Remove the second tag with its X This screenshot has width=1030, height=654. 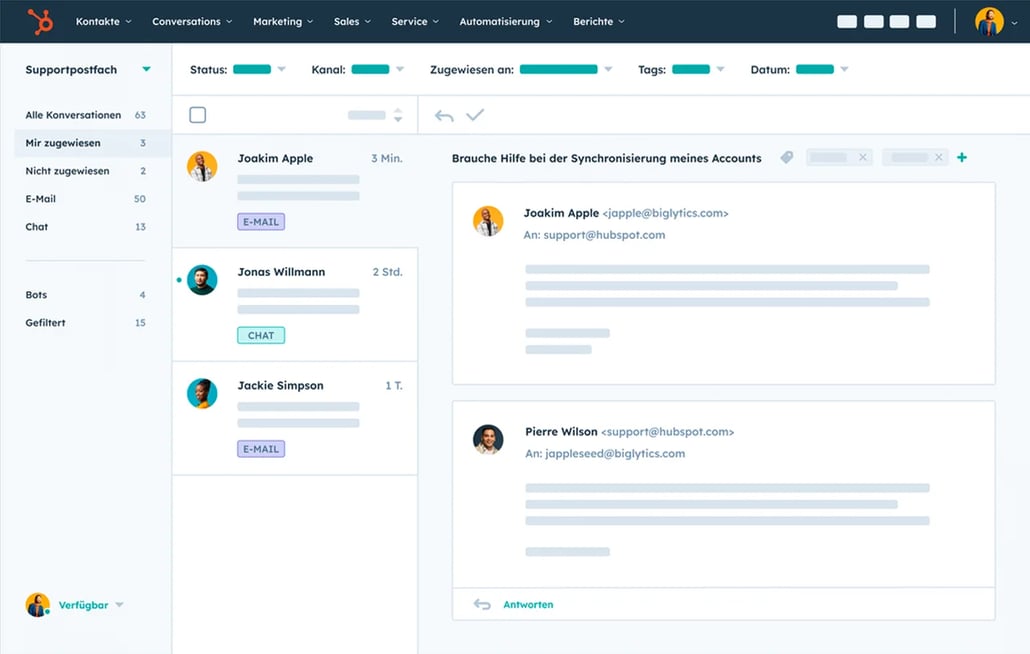pos(938,158)
